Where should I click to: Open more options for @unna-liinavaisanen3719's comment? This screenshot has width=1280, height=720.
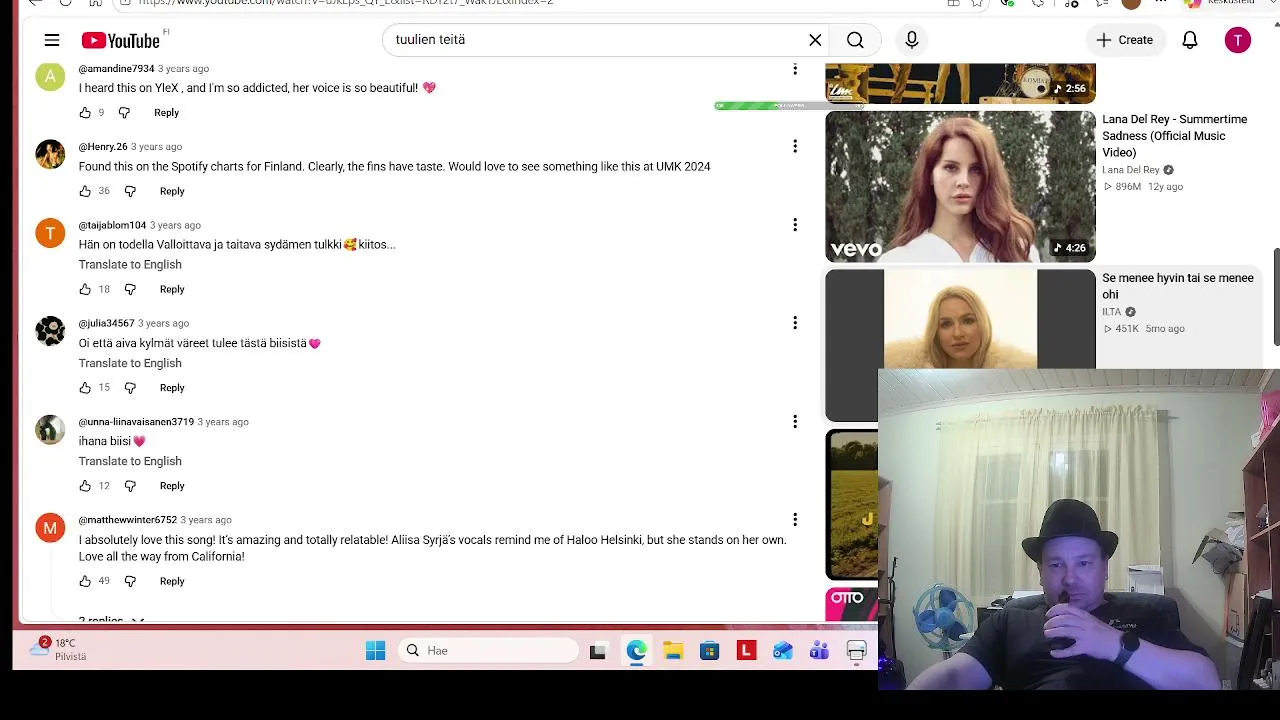click(x=795, y=421)
